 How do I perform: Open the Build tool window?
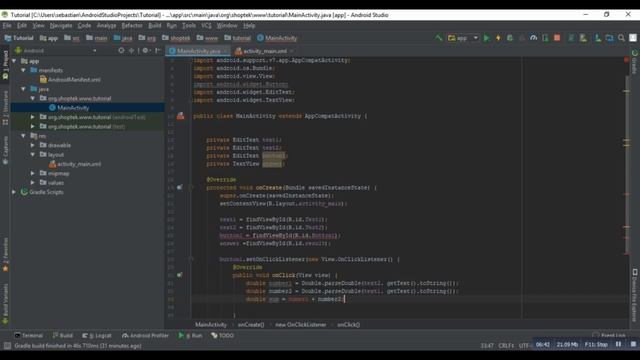click(63, 336)
